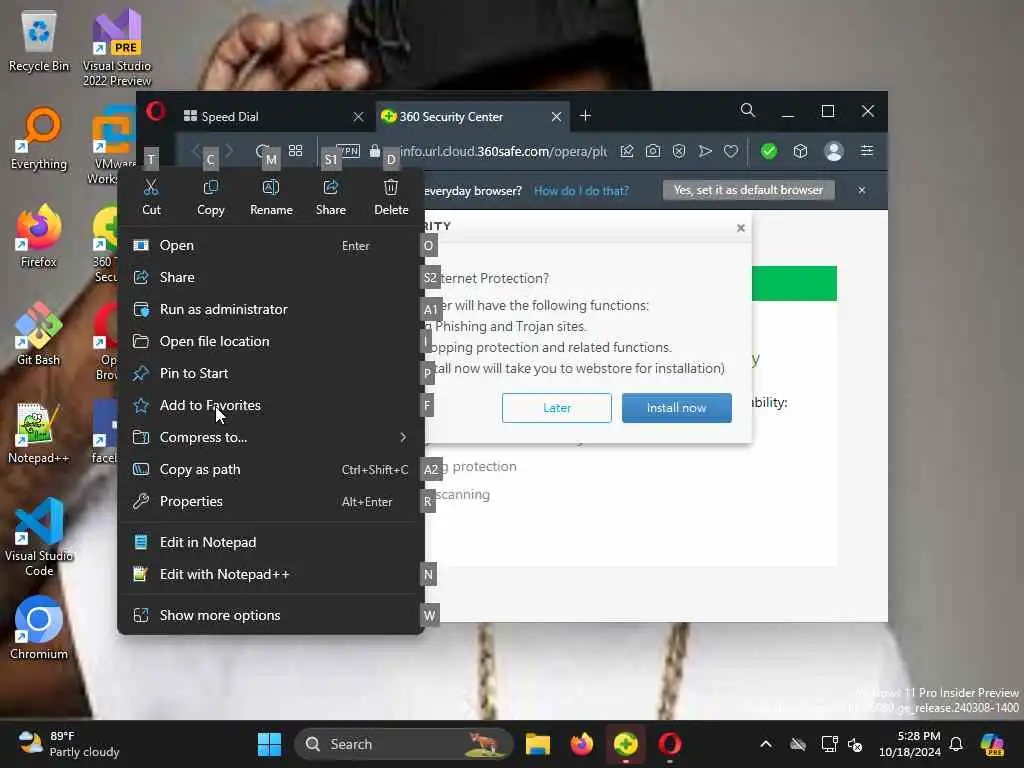Click the Opera snapshot camera icon
1024x768 pixels.
652,152
